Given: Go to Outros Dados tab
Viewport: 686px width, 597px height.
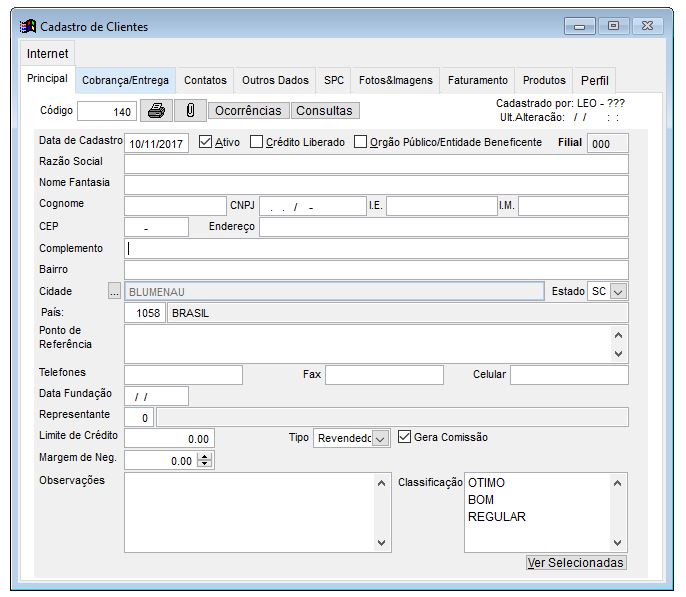Looking at the screenshot, I should [275, 80].
